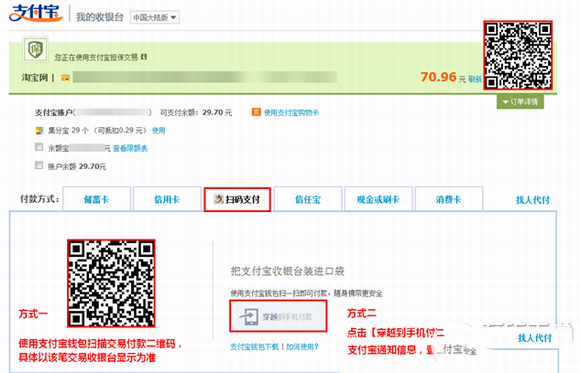
Task: Click the orange shopping card icon
Action: (256, 112)
